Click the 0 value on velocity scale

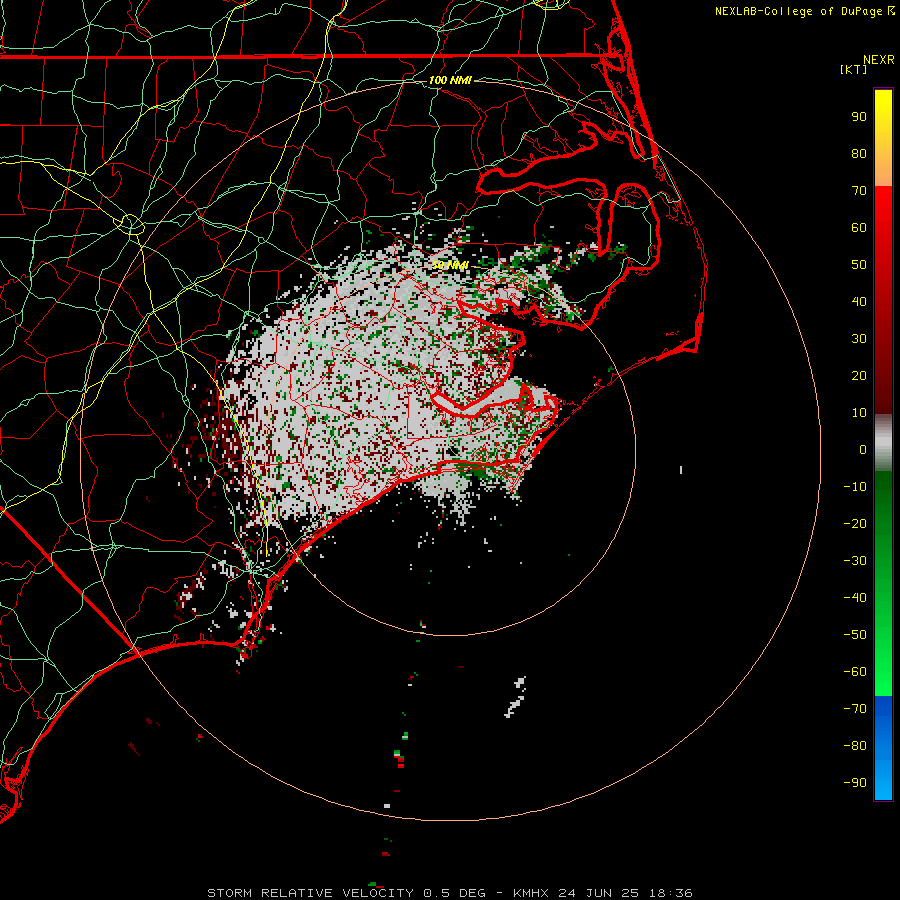tap(863, 450)
